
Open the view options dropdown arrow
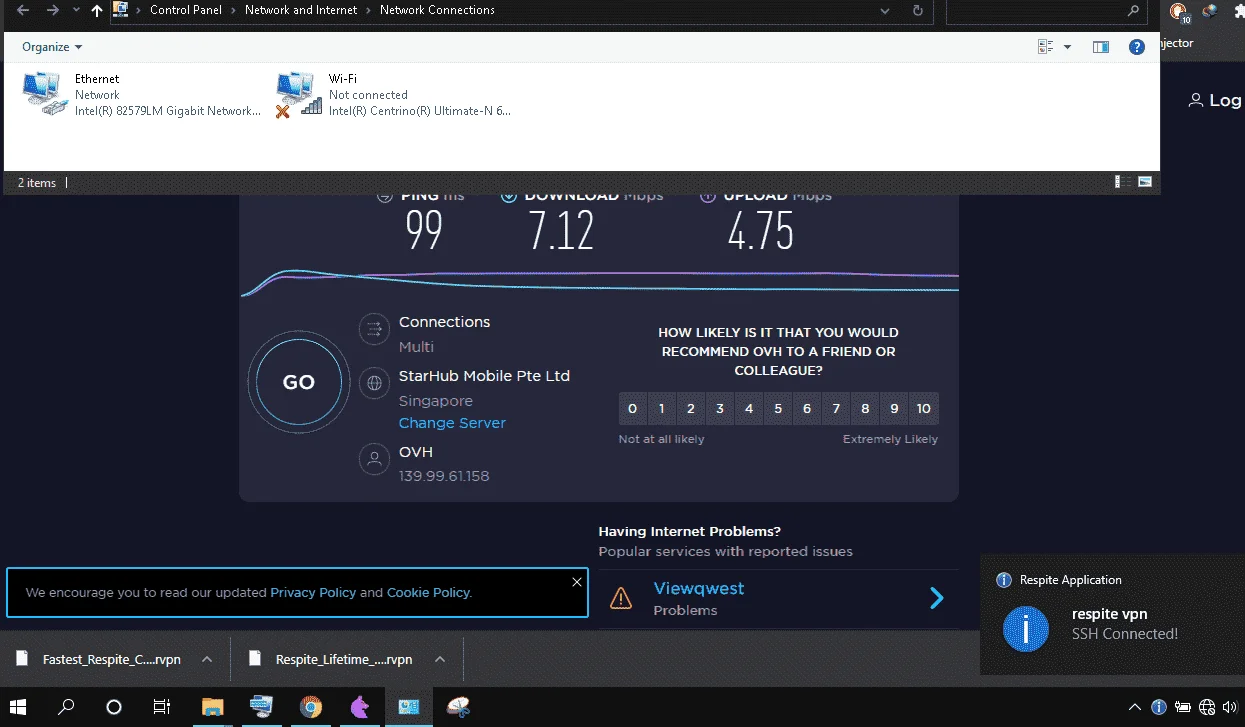[1067, 47]
